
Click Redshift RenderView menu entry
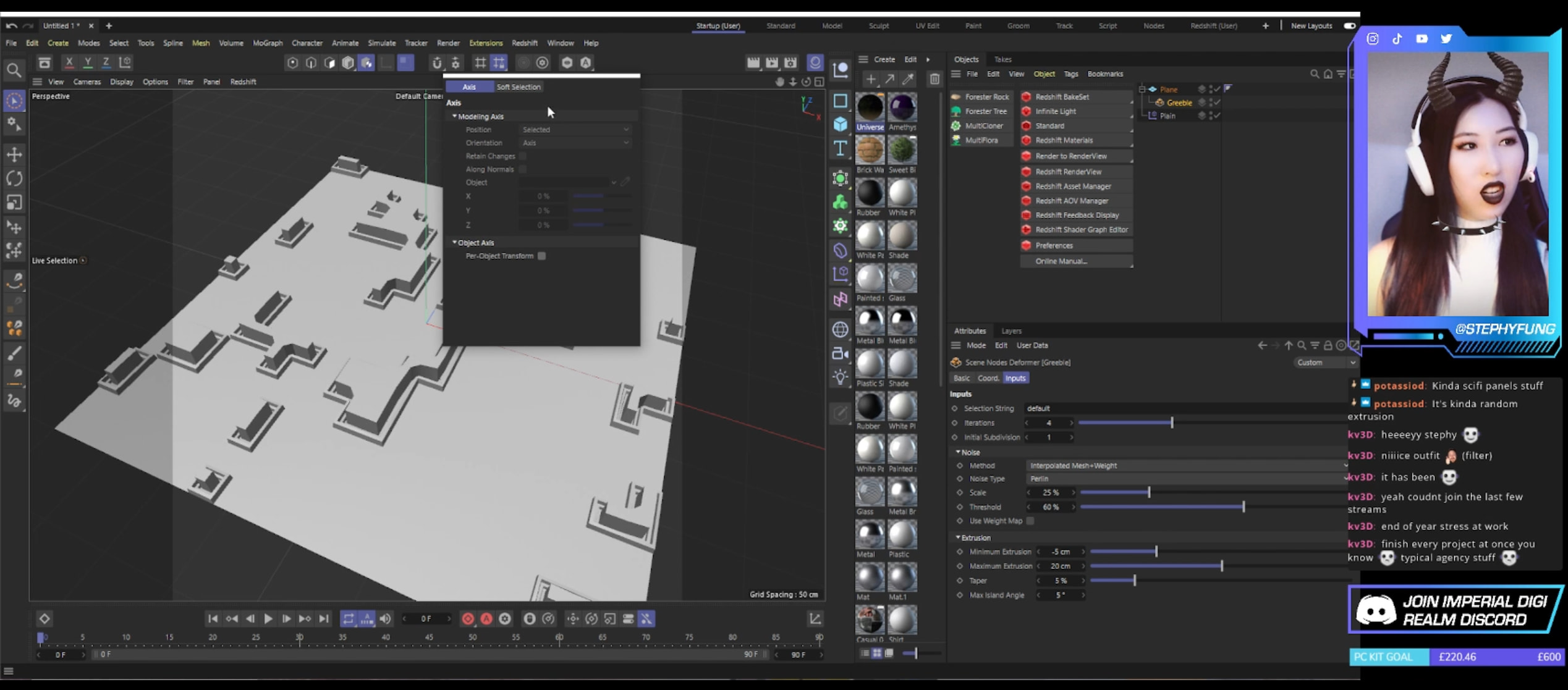1068,172
